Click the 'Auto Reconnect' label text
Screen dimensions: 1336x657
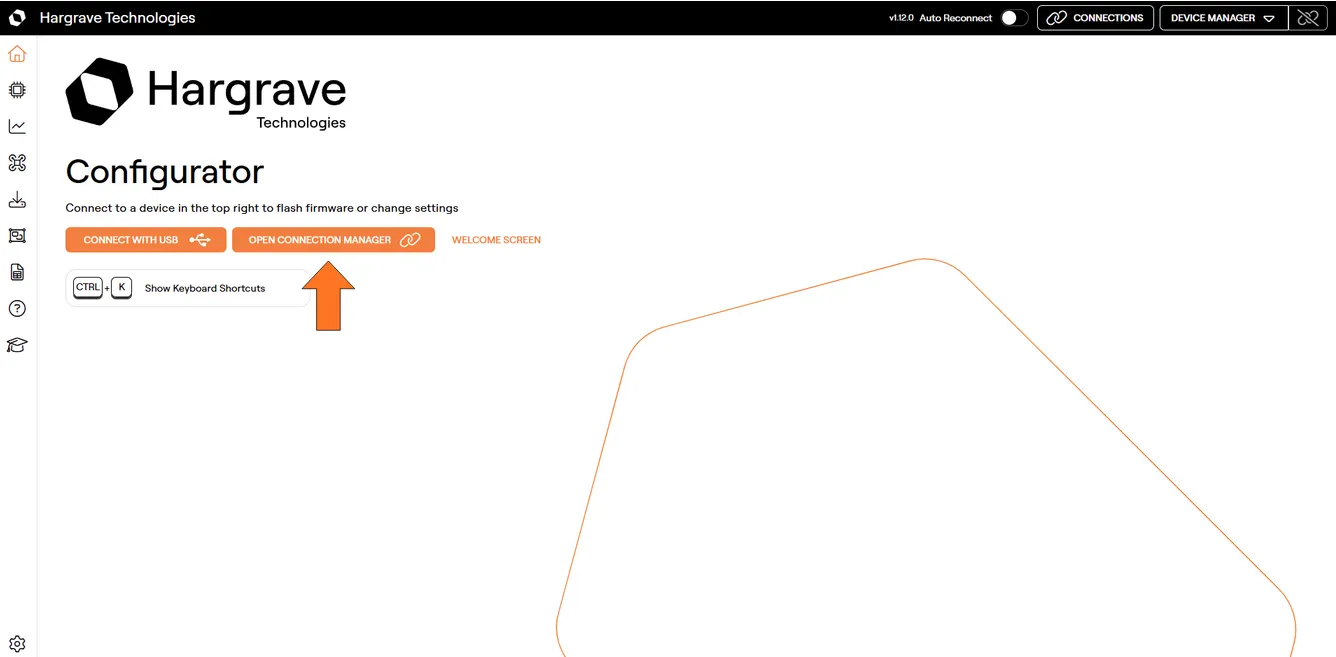pyautogui.click(x=956, y=18)
